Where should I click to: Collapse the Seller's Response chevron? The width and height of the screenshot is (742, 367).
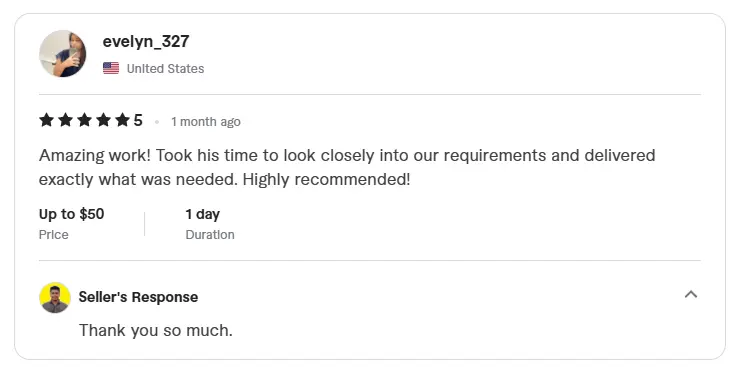point(691,294)
